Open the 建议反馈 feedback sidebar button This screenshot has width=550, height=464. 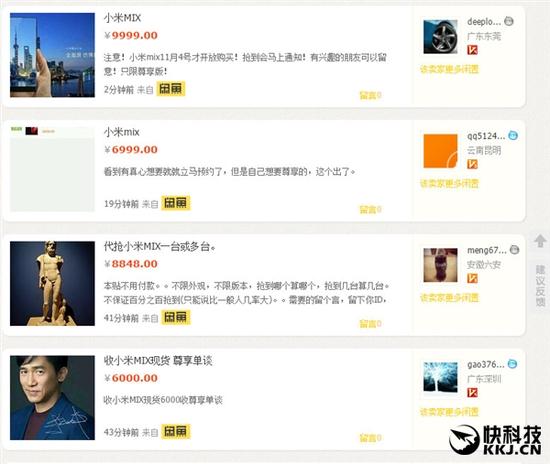(x=540, y=286)
